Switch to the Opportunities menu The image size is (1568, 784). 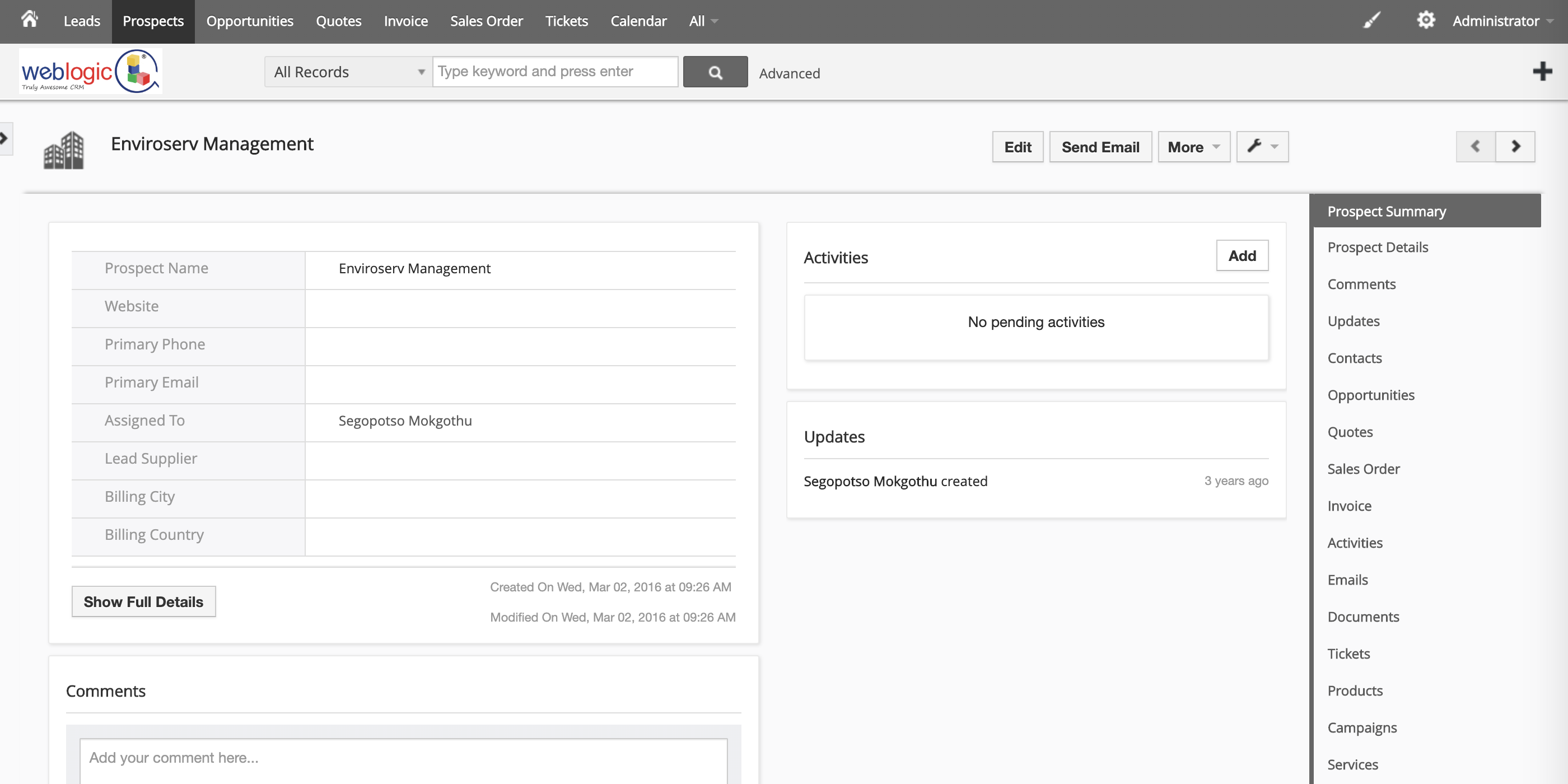click(x=250, y=20)
